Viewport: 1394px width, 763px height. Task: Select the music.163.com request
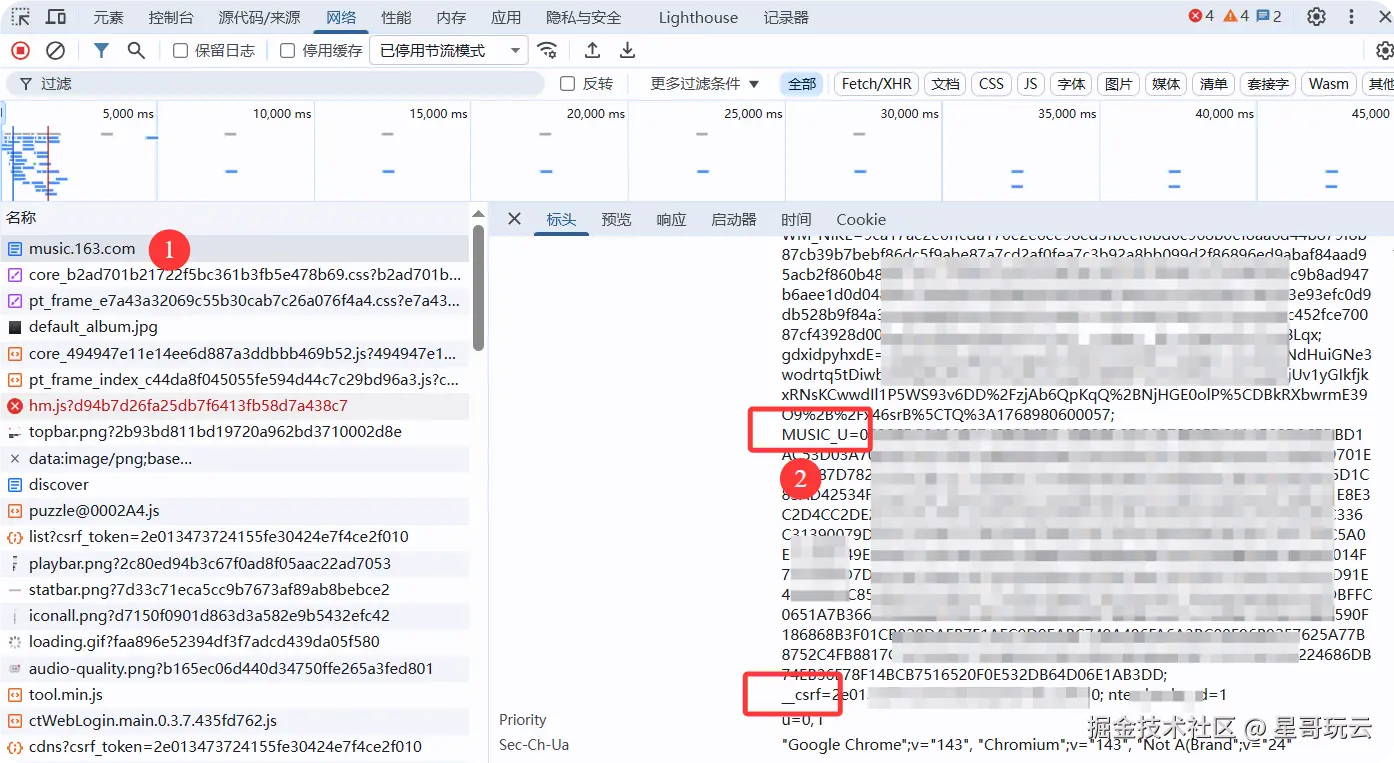tap(234, 248)
